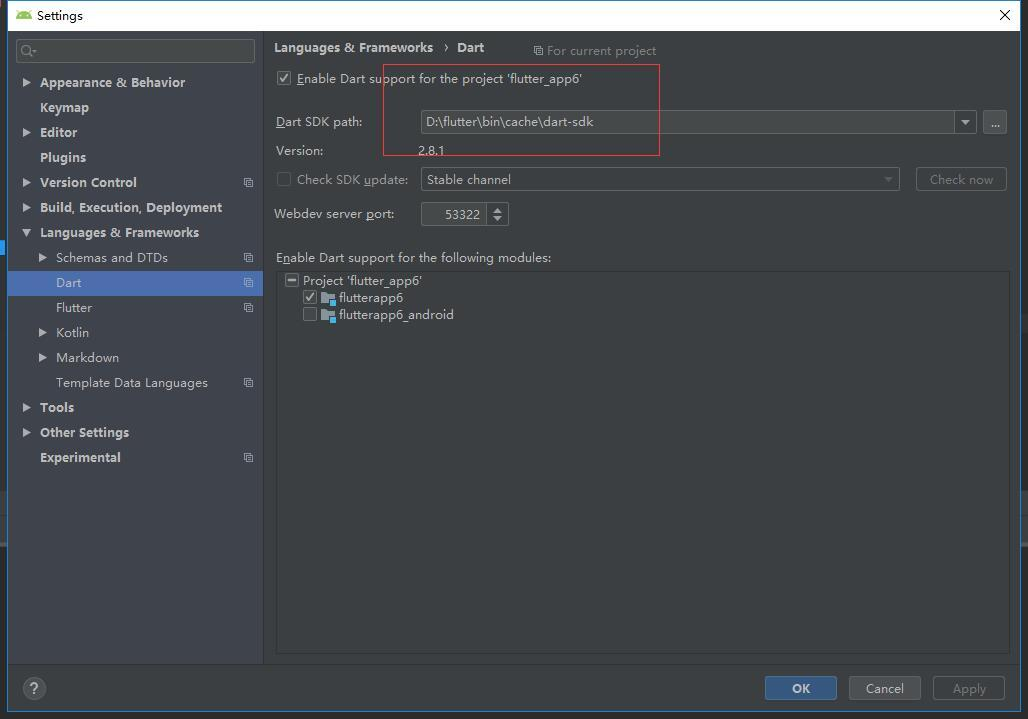Click the Project 'flutter_app6' tree label
The image size is (1028, 719).
(362, 281)
